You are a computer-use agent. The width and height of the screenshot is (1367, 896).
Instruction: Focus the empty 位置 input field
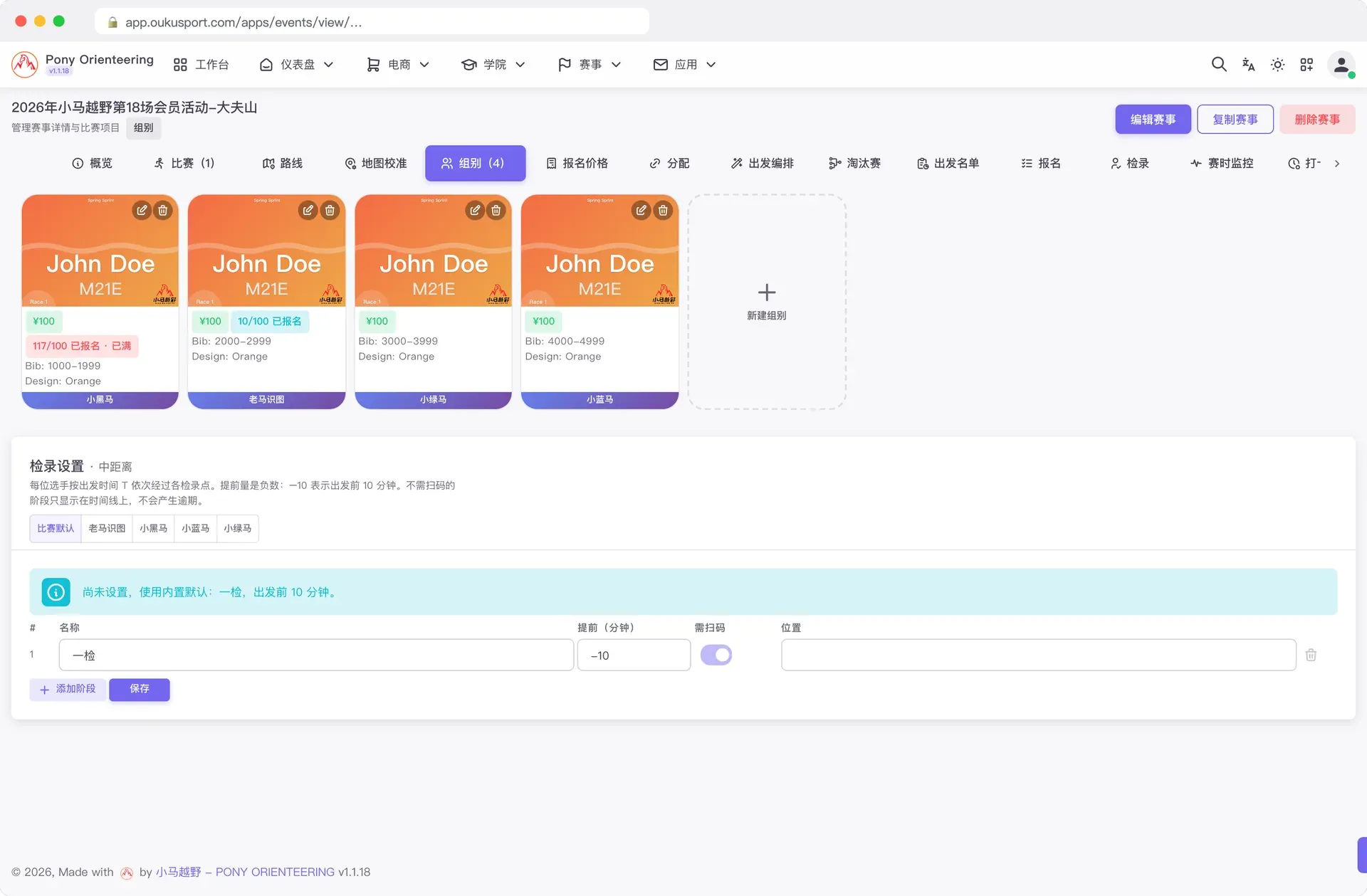[x=1038, y=655]
